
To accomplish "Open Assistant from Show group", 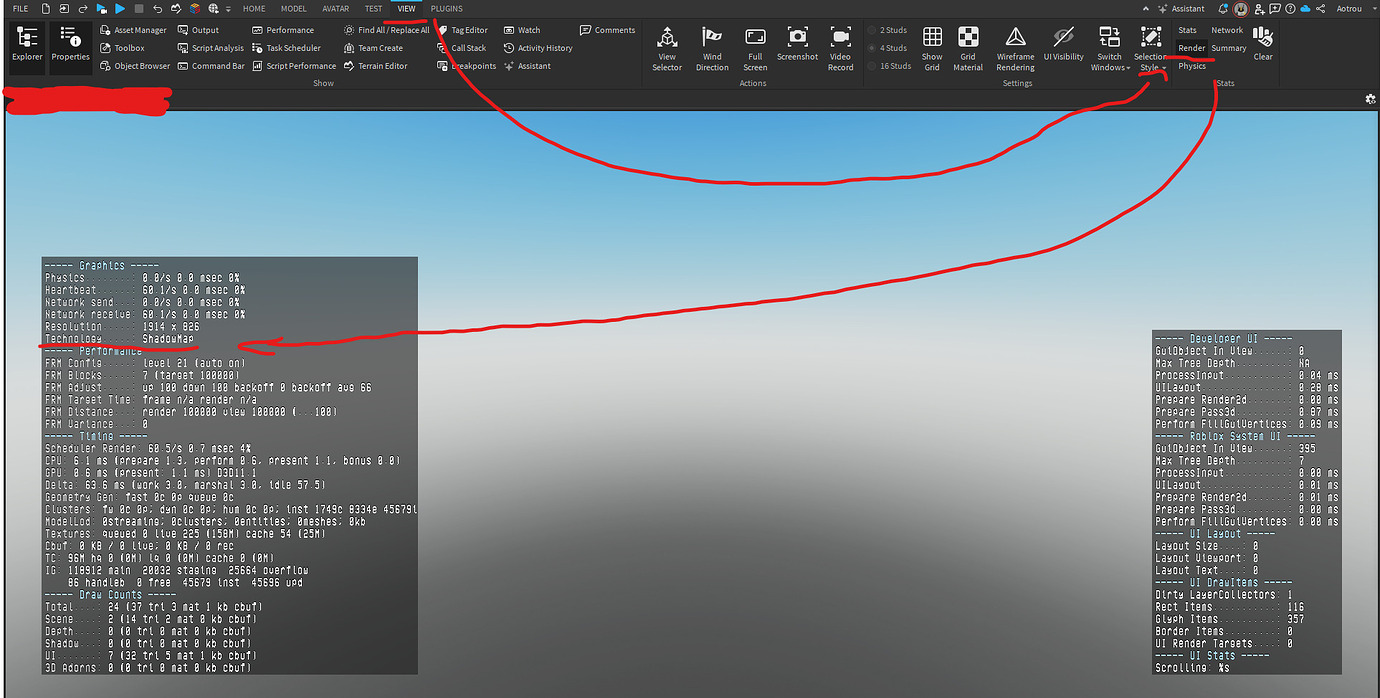I will [527, 66].
